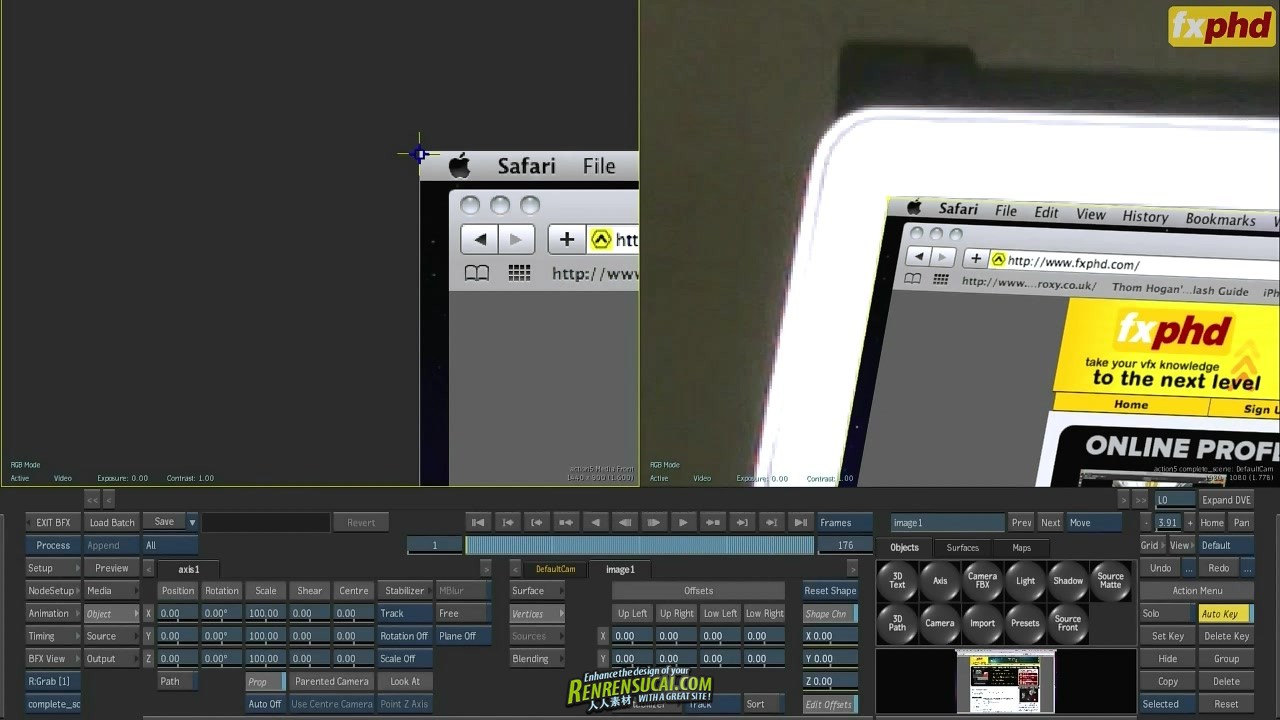Screen dimensions: 1280x720
Task: Click the timeline scrub bar
Action: (x=640, y=545)
